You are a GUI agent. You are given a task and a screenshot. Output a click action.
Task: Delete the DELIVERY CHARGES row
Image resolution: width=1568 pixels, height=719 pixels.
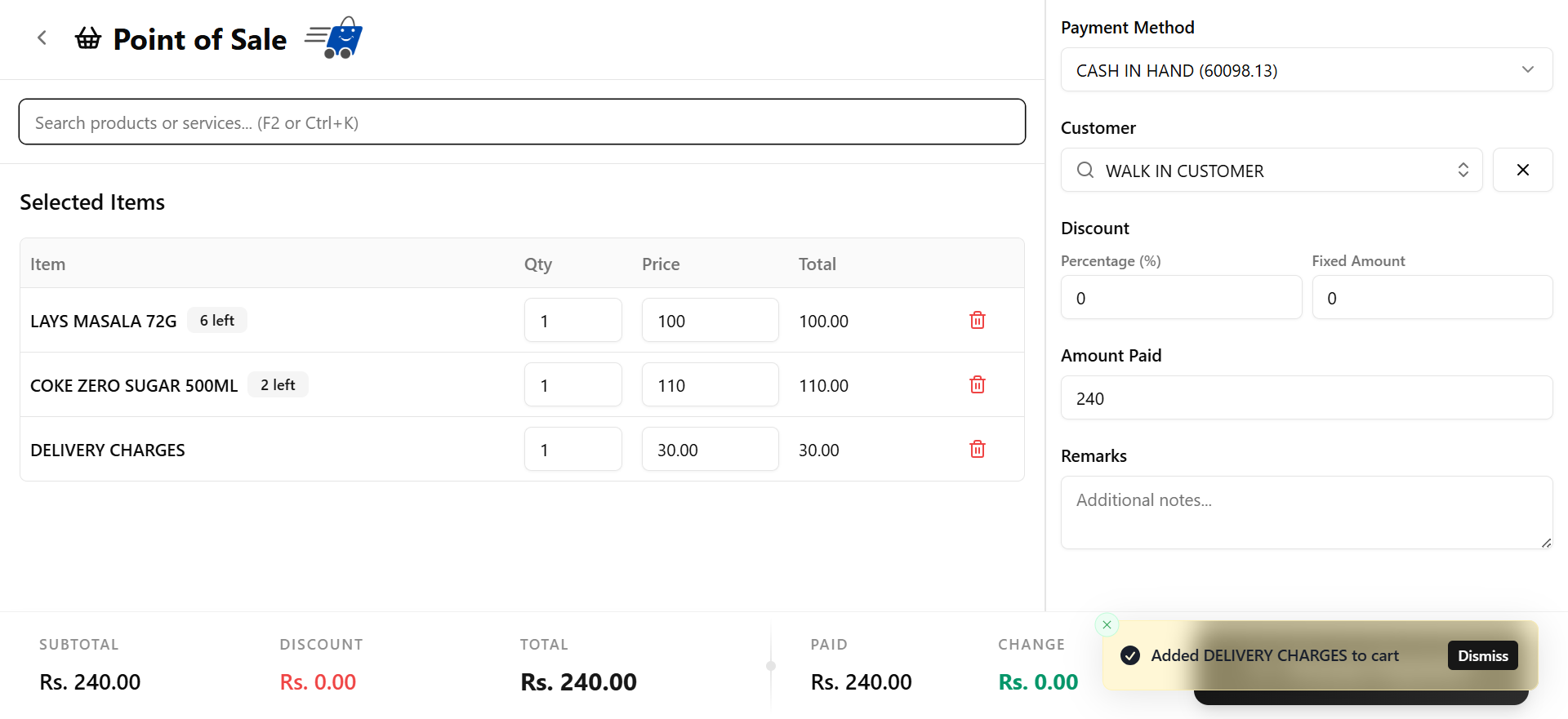tap(977, 449)
